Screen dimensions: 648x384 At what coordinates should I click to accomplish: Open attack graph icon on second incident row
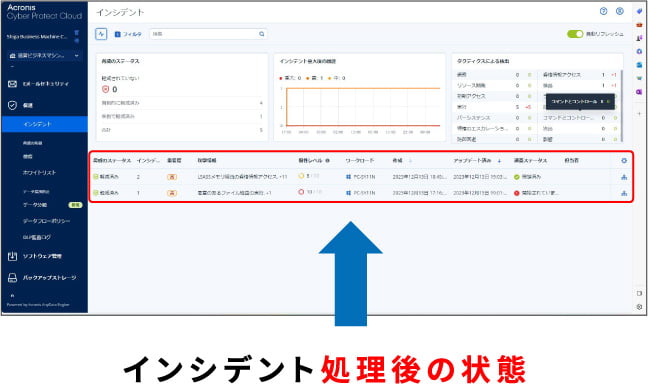point(624,193)
